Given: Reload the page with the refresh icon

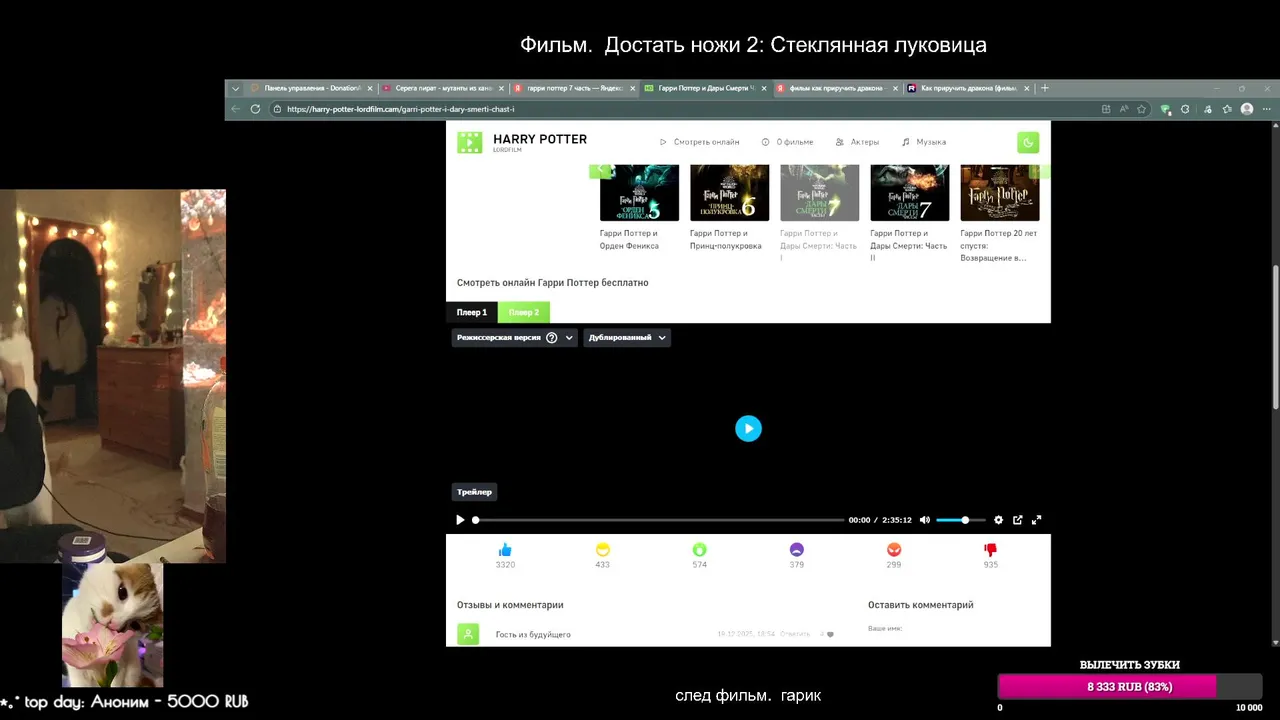Looking at the screenshot, I should tap(255, 109).
